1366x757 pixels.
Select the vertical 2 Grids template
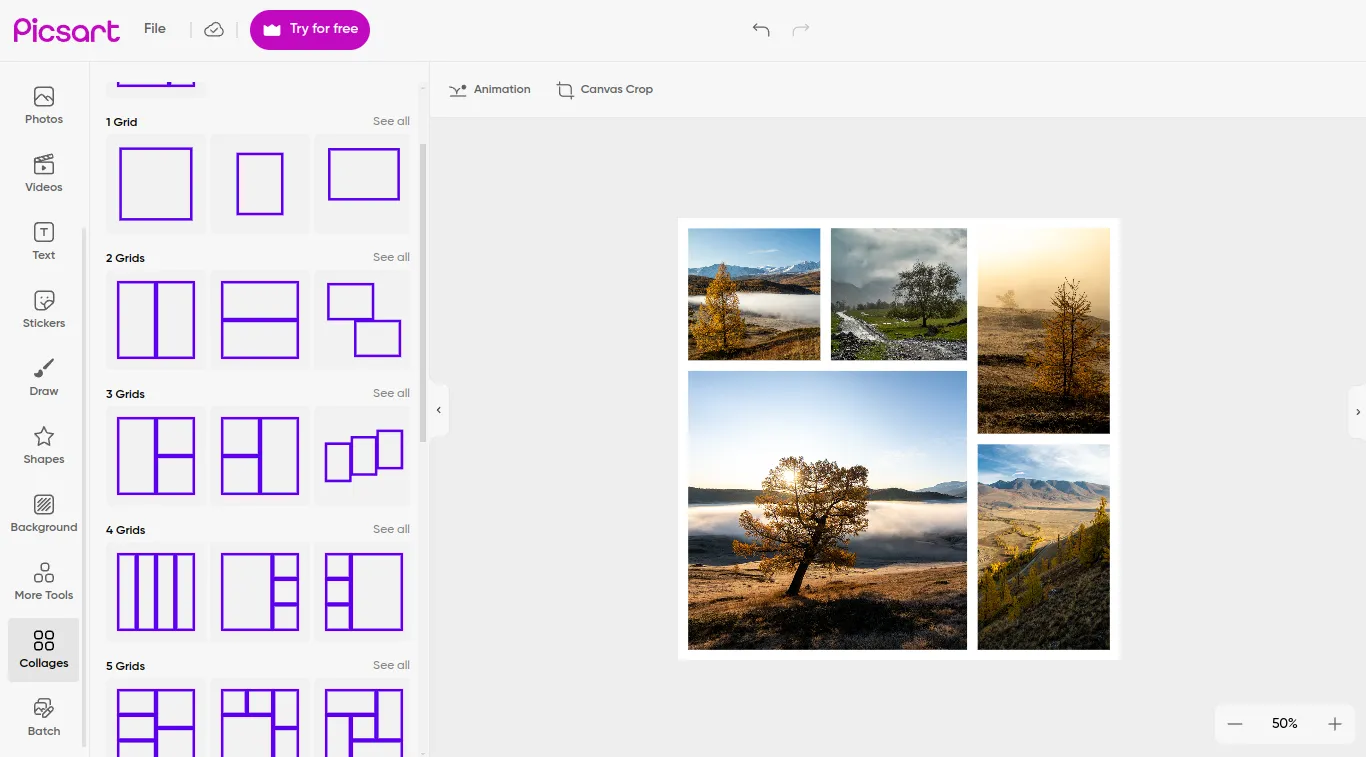155,319
